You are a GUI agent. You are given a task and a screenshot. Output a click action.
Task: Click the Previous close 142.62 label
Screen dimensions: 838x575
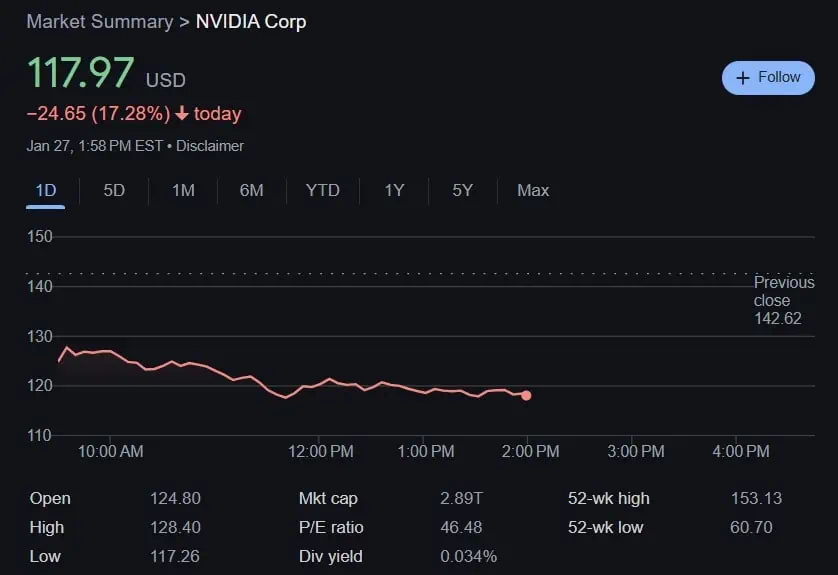783,301
